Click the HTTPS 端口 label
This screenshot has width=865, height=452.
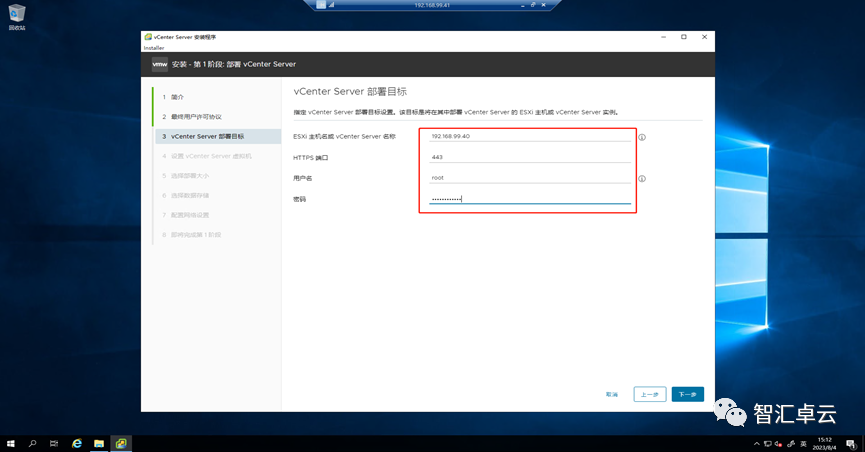click(x=311, y=158)
